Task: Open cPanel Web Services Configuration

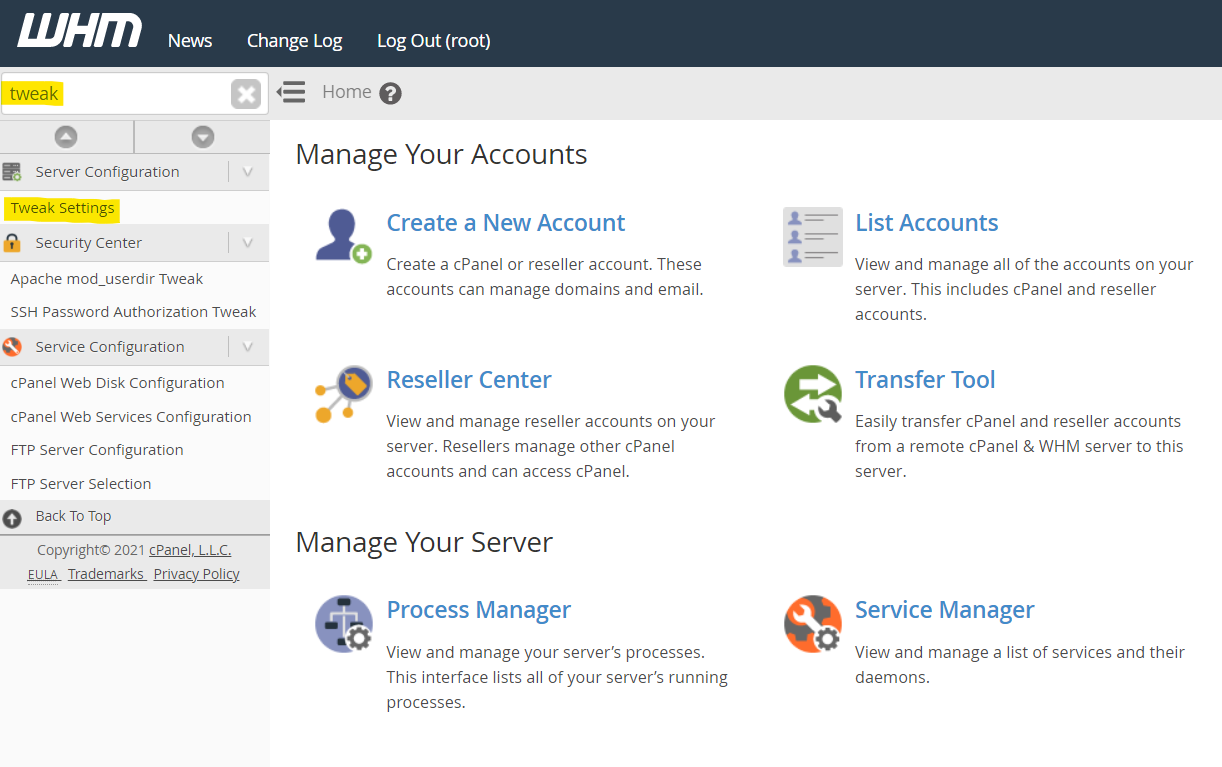Action: pyautogui.click(x=131, y=417)
